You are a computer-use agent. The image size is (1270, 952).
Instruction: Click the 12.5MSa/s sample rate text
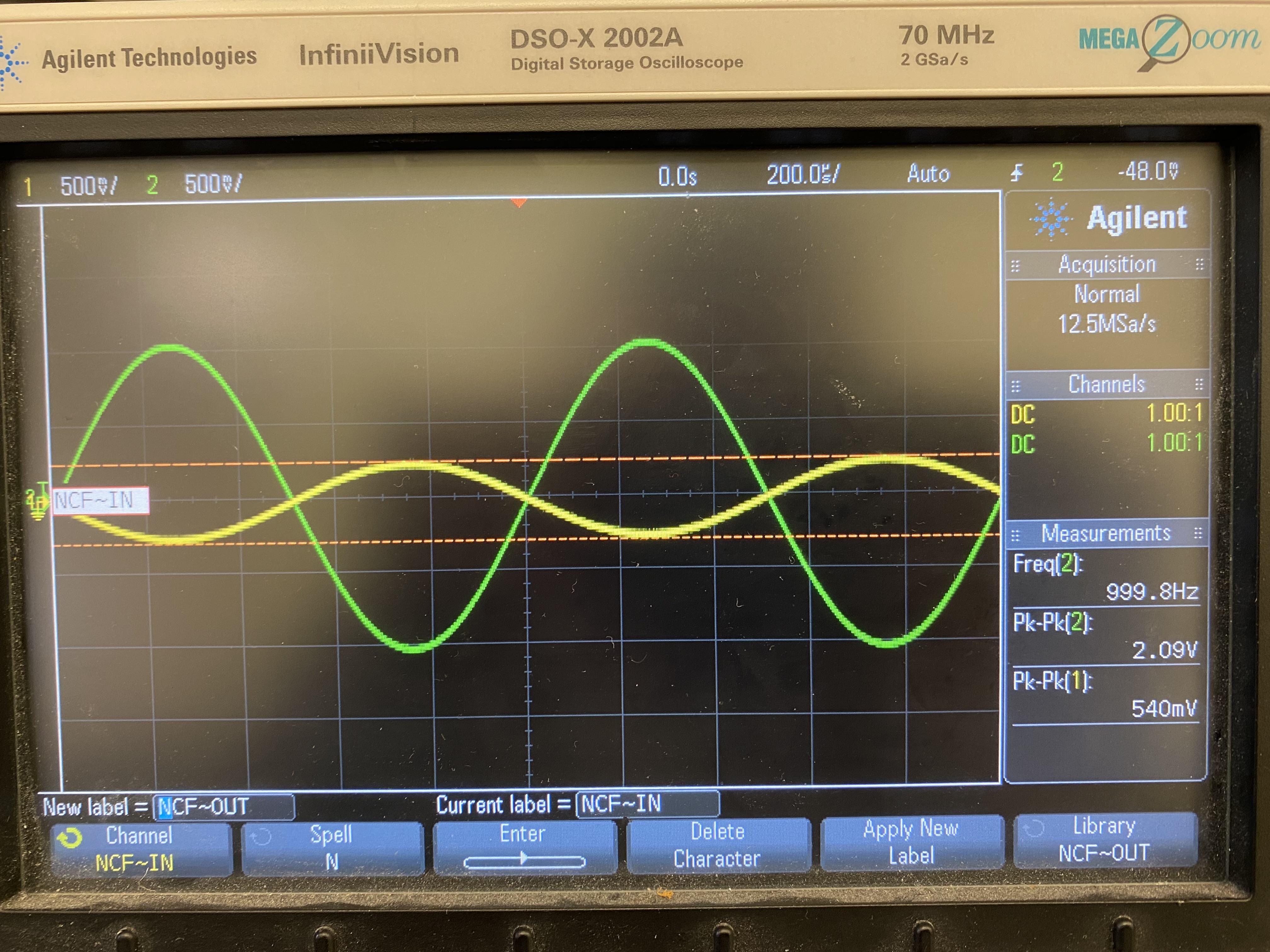coord(1107,324)
